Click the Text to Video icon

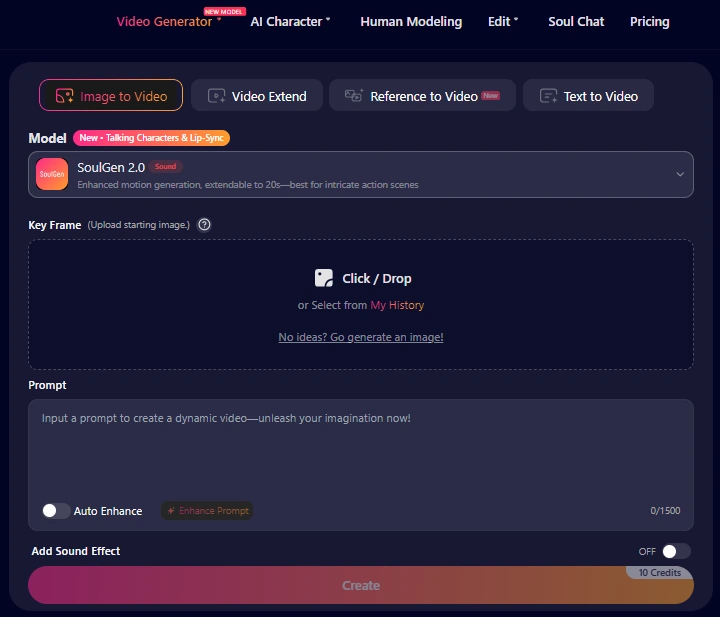(x=548, y=96)
